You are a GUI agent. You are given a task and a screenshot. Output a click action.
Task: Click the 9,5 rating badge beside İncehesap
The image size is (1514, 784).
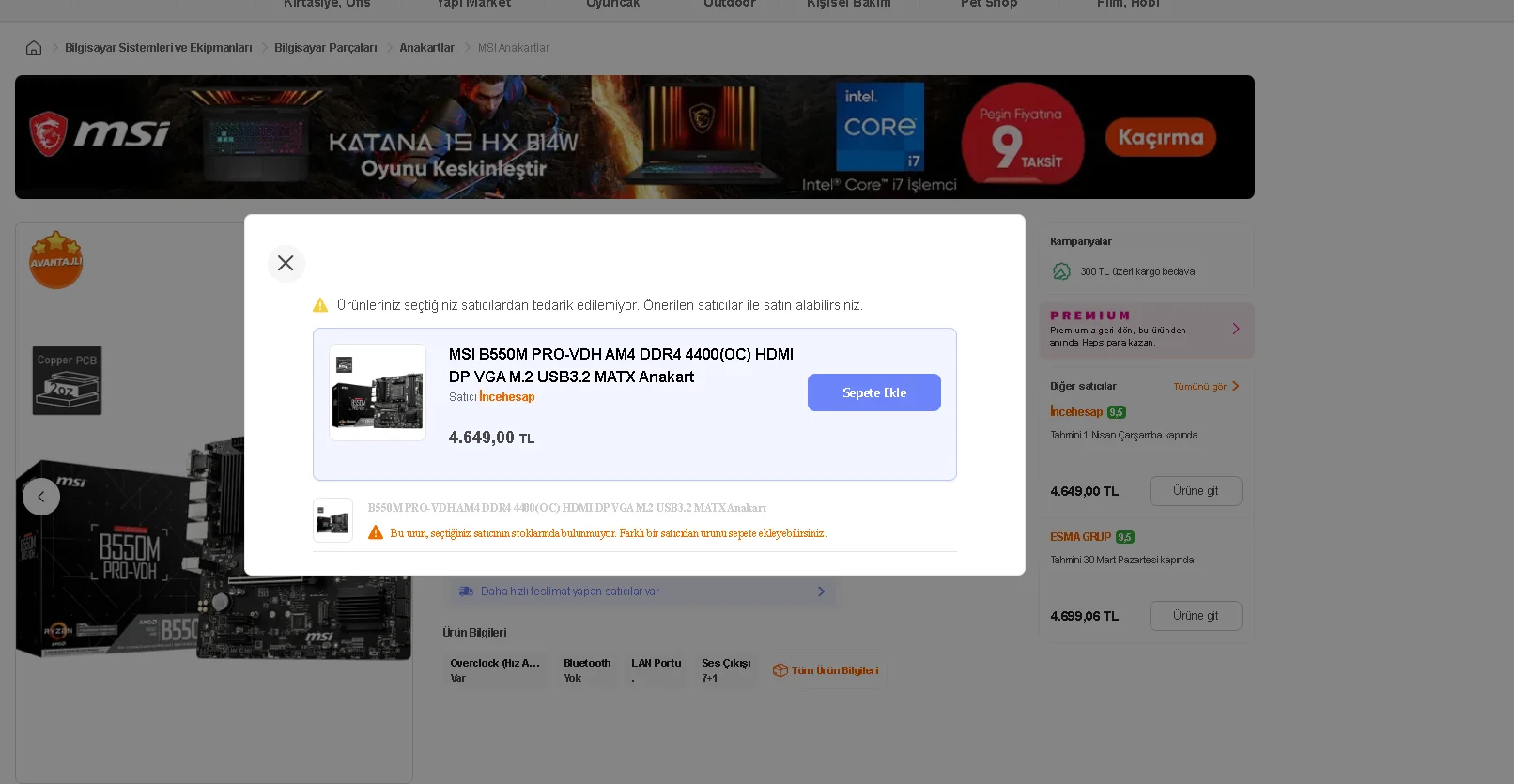coord(1116,412)
